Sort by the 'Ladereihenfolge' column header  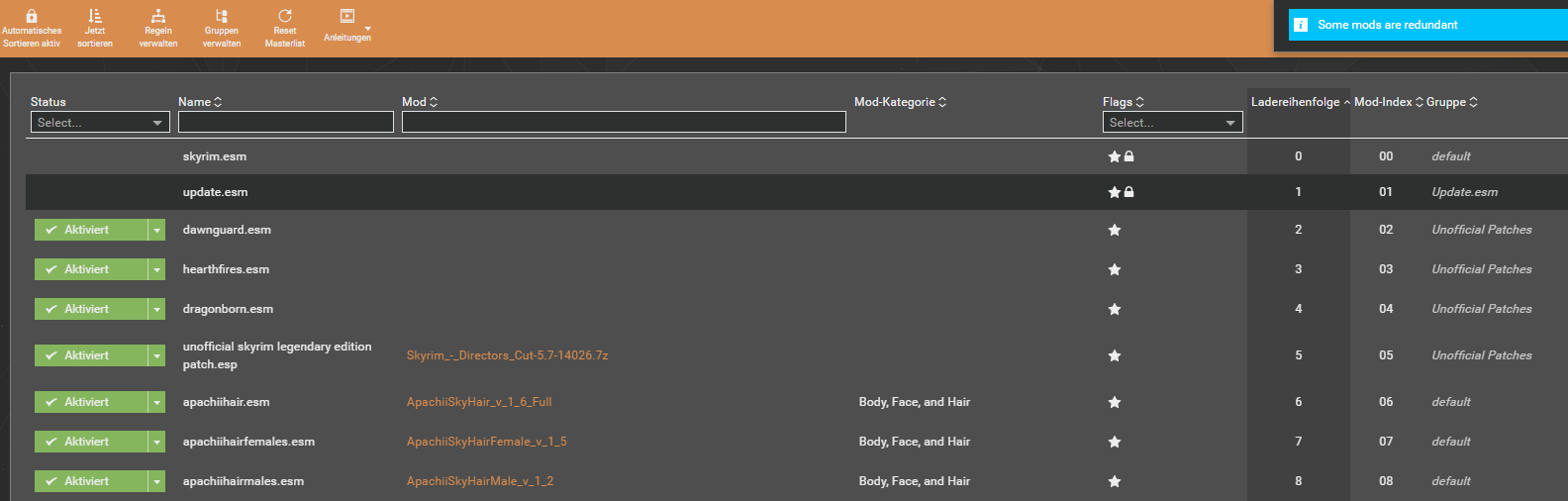tap(1295, 102)
